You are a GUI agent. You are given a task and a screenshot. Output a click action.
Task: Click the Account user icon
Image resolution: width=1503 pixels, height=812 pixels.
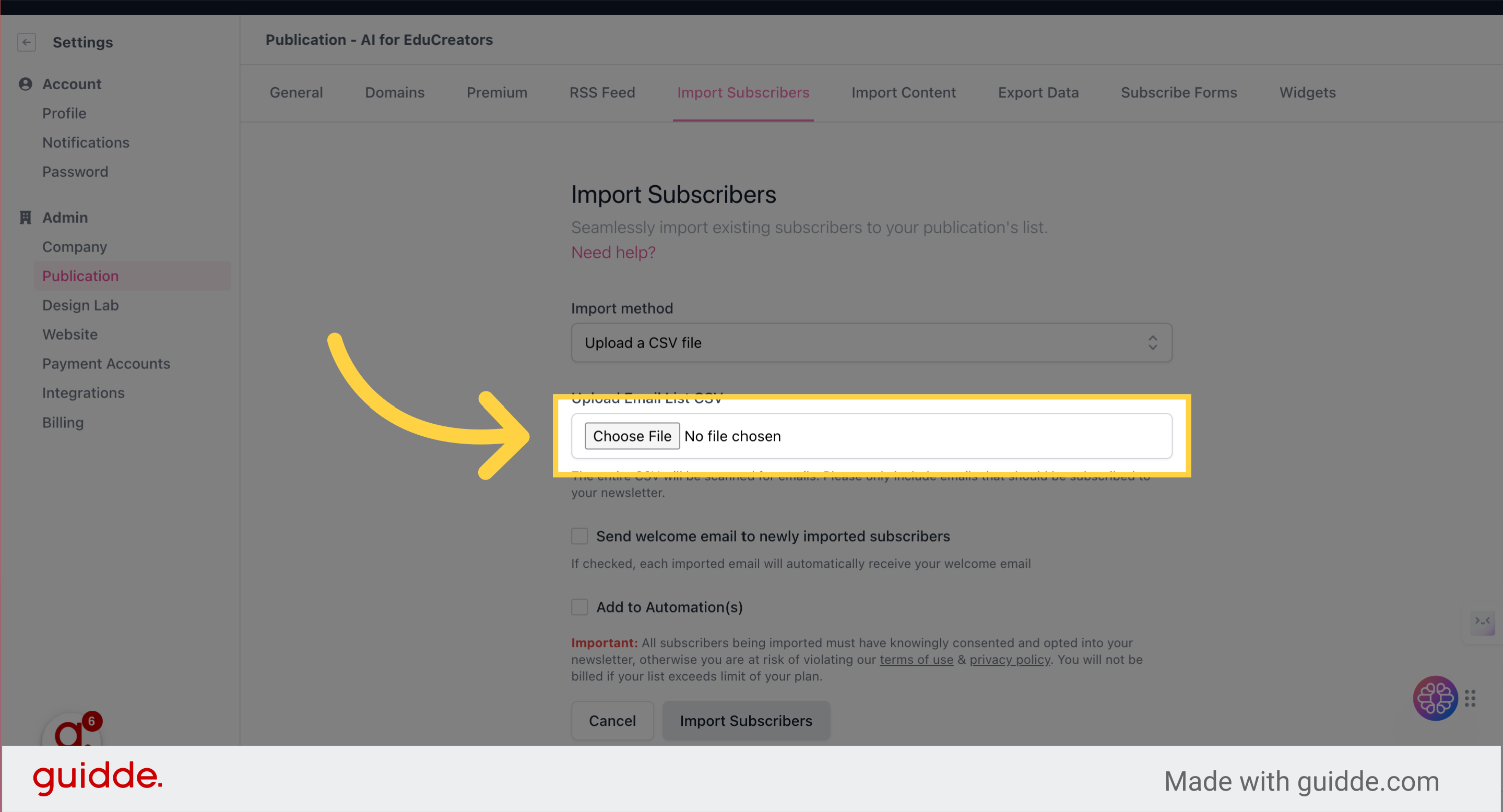pyautogui.click(x=25, y=84)
